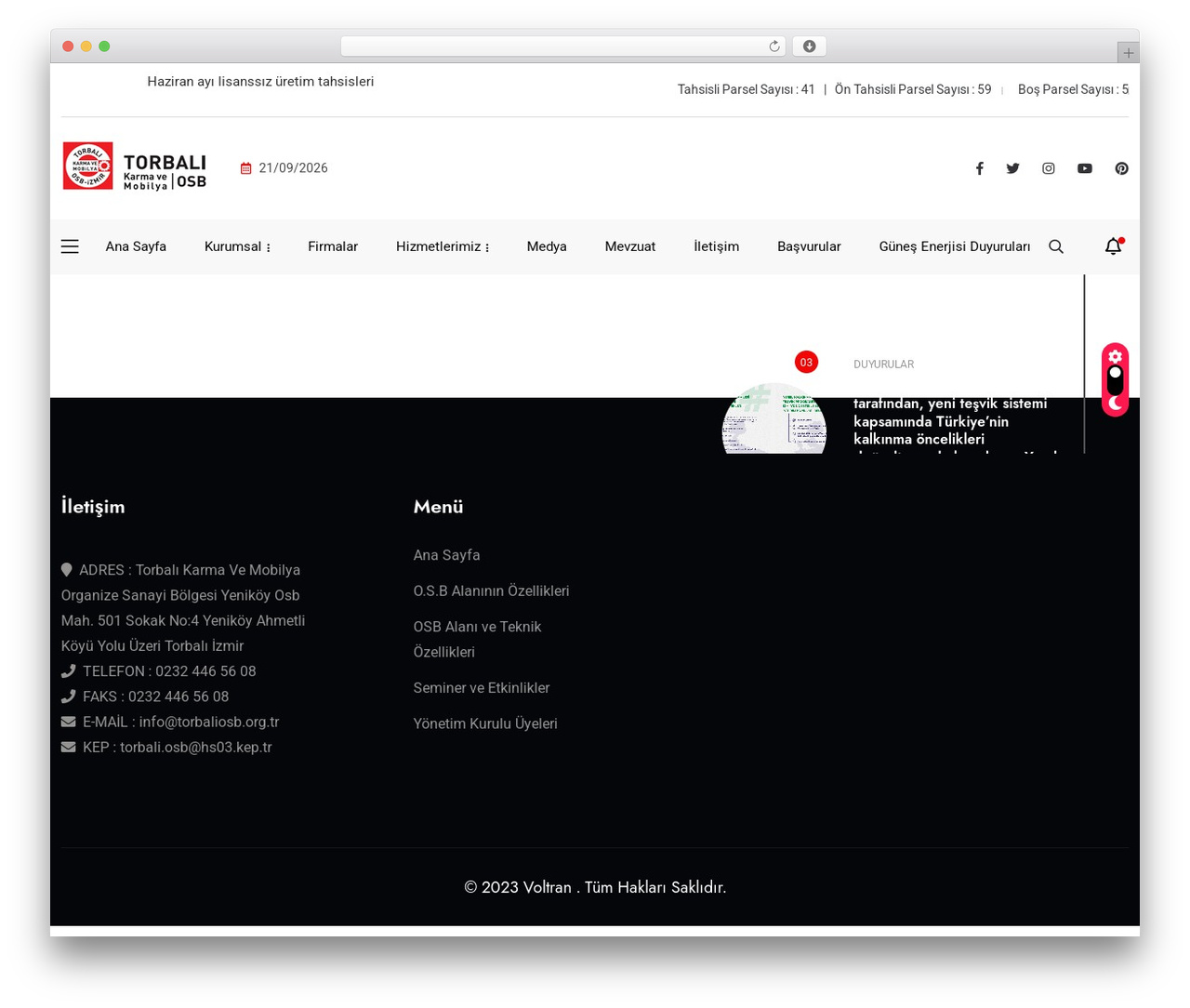Open the Medya menu item
The width and height of the screenshot is (1190, 1008).
coord(547,246)
